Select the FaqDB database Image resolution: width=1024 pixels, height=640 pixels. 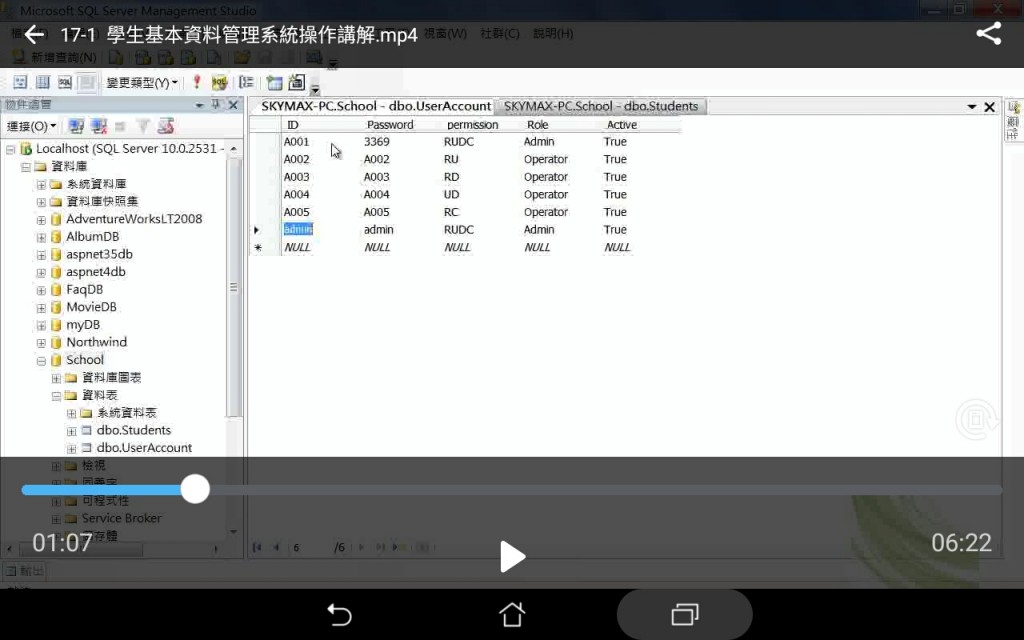[84, 289]
